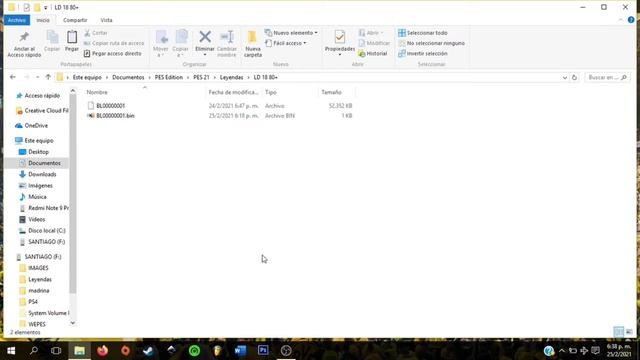Collapse the ribbon with the chevron
Image resolution: width=640 pixels, height=360 pixels.
pyautogui.click(x=620, y=20)
